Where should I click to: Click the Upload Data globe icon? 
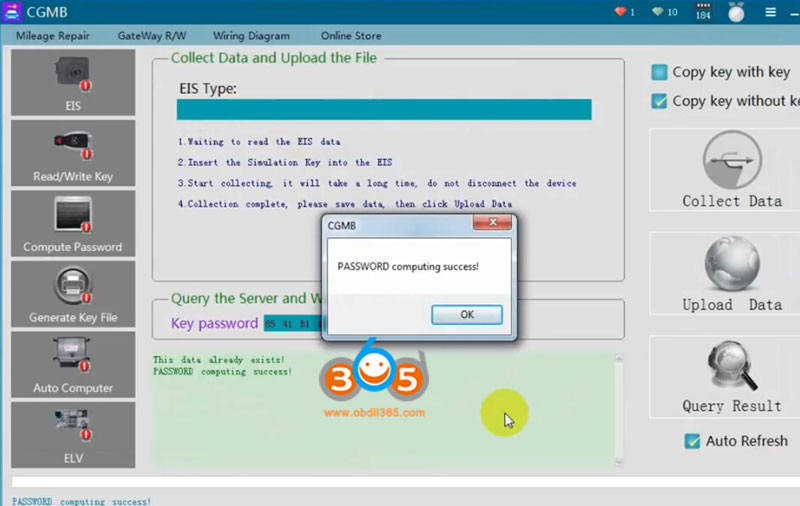click(732, 263)
